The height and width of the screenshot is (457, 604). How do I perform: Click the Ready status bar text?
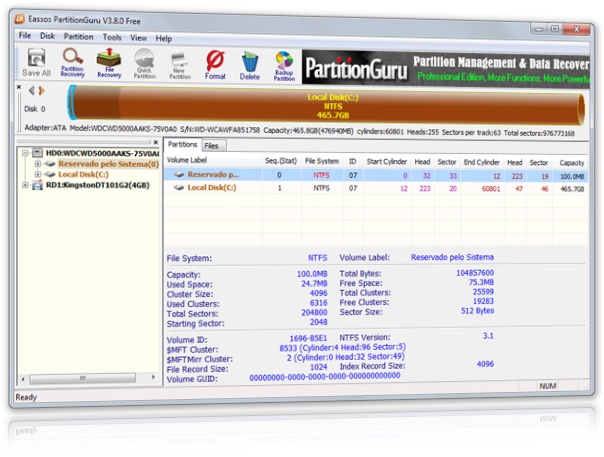coord(26,397)
